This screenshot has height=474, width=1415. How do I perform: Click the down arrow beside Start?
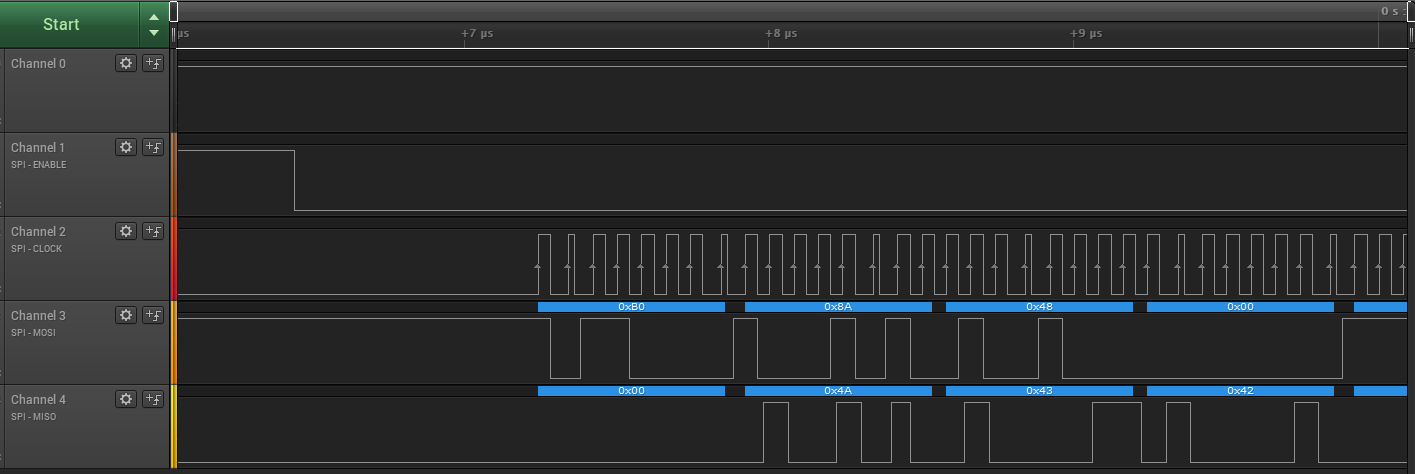[x=153, y=33]
